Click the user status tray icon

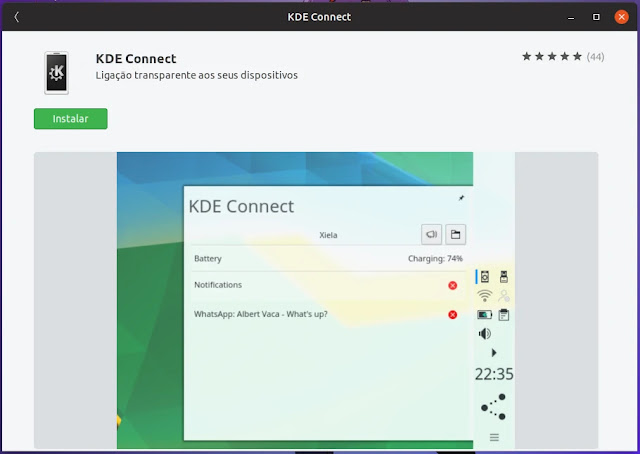tap(504, 296)
